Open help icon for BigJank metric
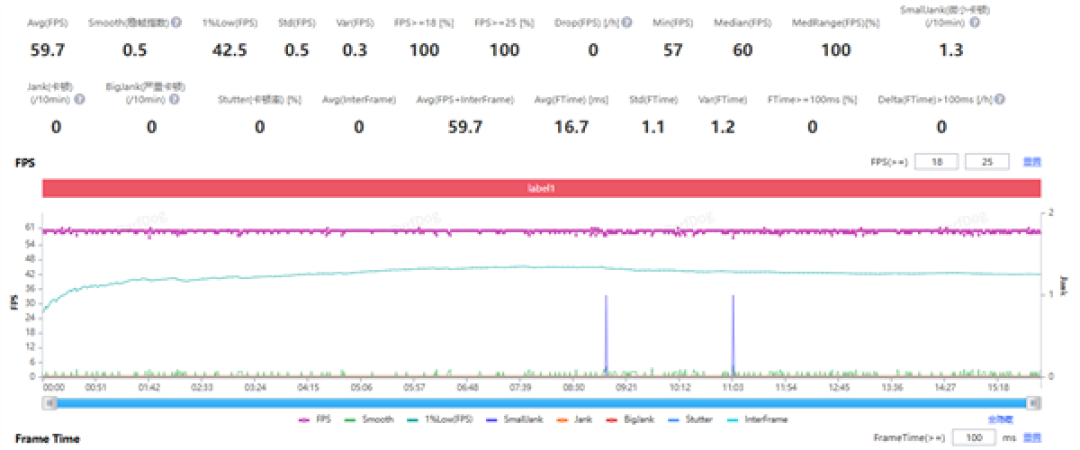This screenshot has width=1080, height=450. (174, 100)
